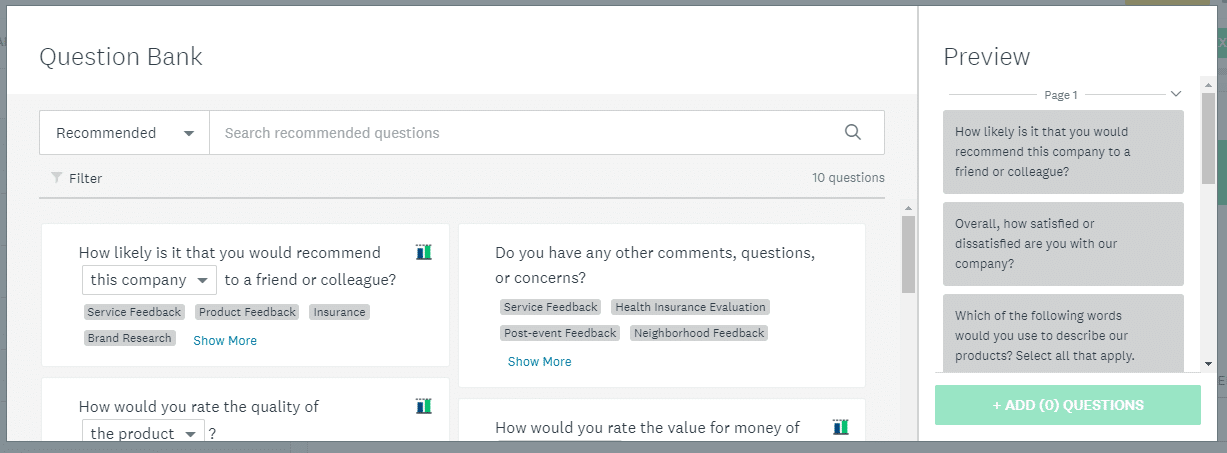The image size is (1227, 453).
Task: Click the Insurance tag
Action: coord(339,312)
